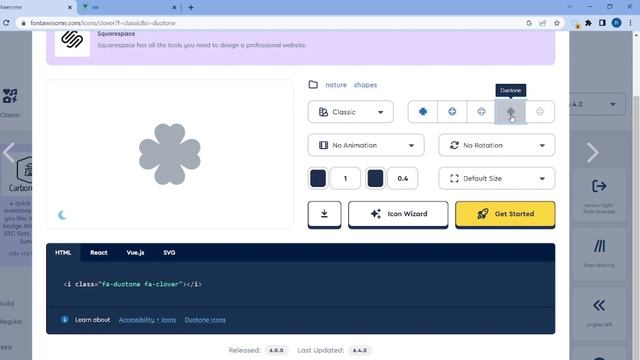Image resolution: width=640 pixels, height=360 pixels.
Task: Bookmark this page with star icon
Action: (x=557, y=23)
